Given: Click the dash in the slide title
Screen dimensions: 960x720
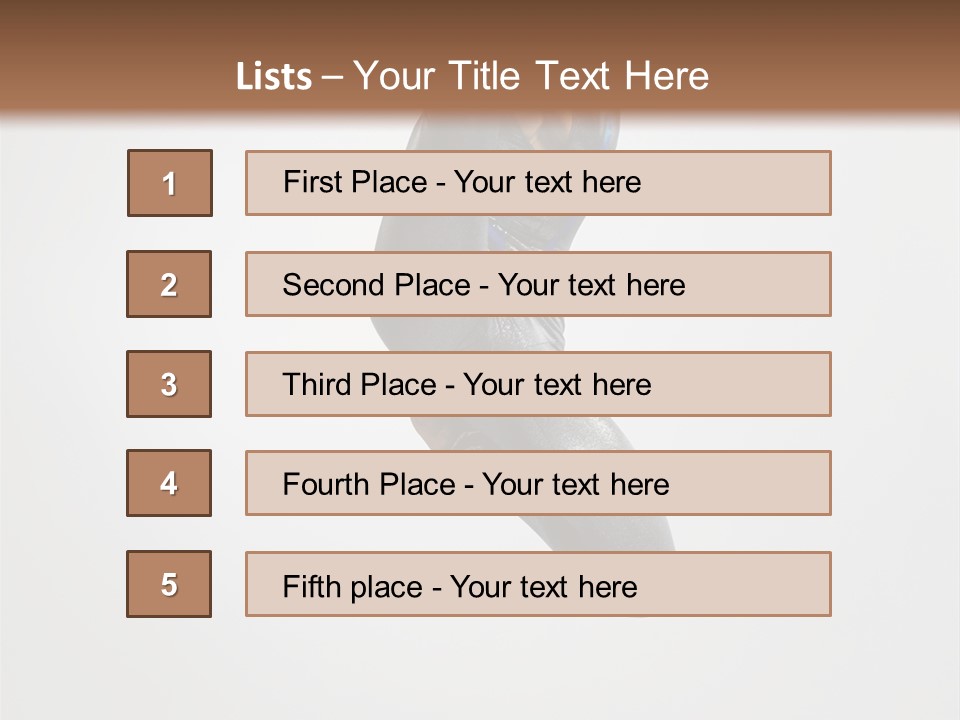Looking at the screenshot, I should tap(332, 78).
